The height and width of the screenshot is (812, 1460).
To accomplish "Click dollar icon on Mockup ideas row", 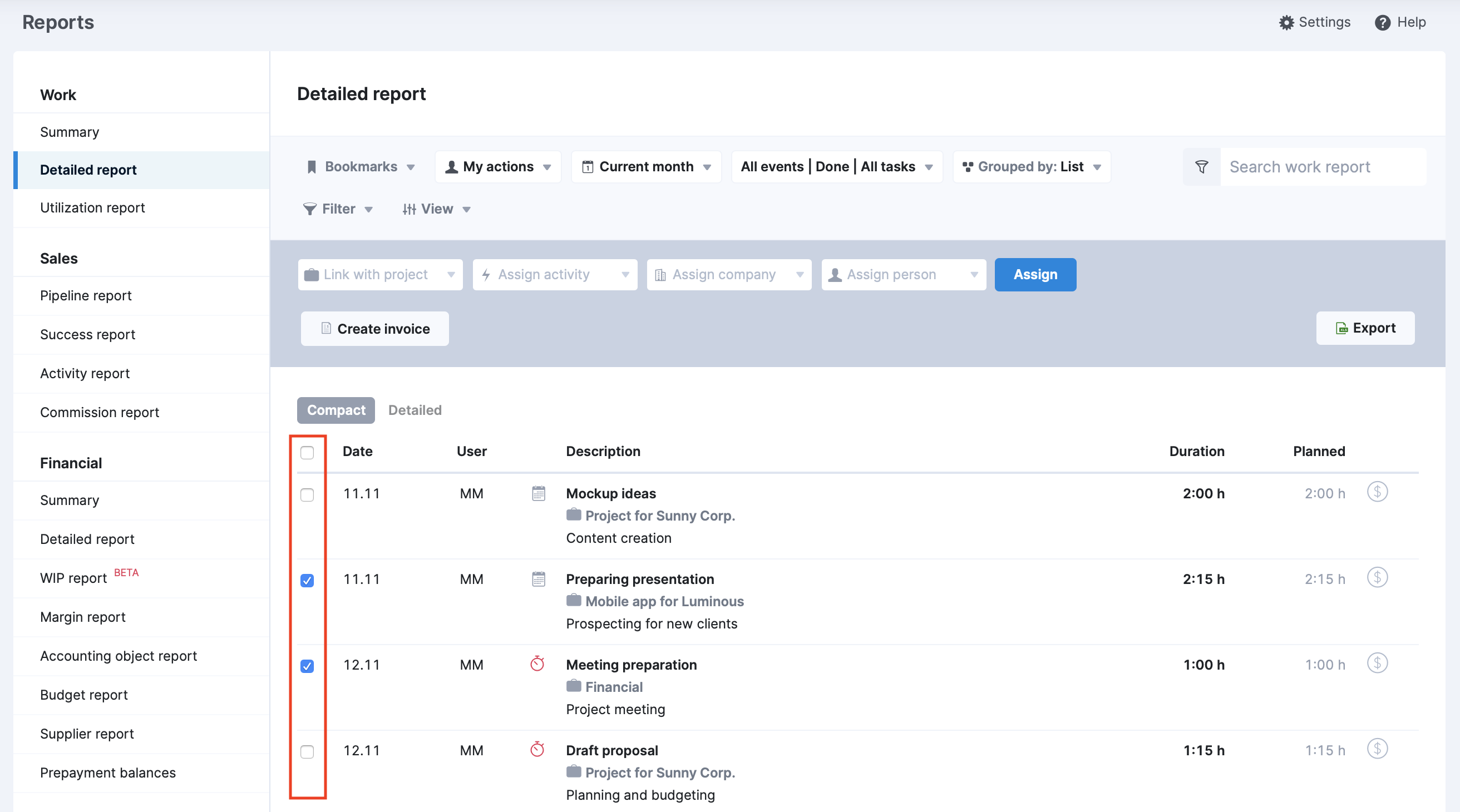I will pyautogui.click(x=1377, y=492).
